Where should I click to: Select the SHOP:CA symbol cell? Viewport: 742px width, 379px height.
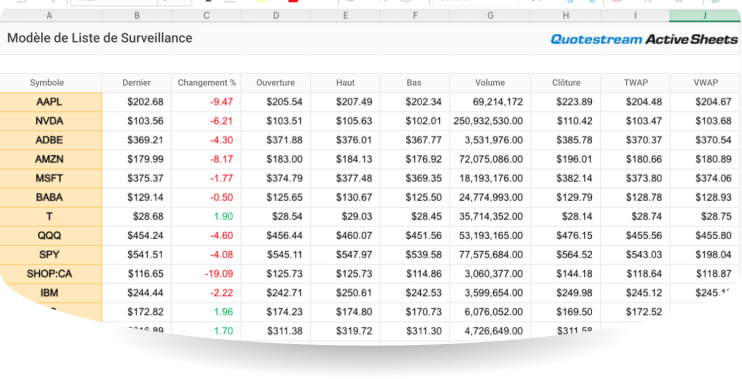49,274
